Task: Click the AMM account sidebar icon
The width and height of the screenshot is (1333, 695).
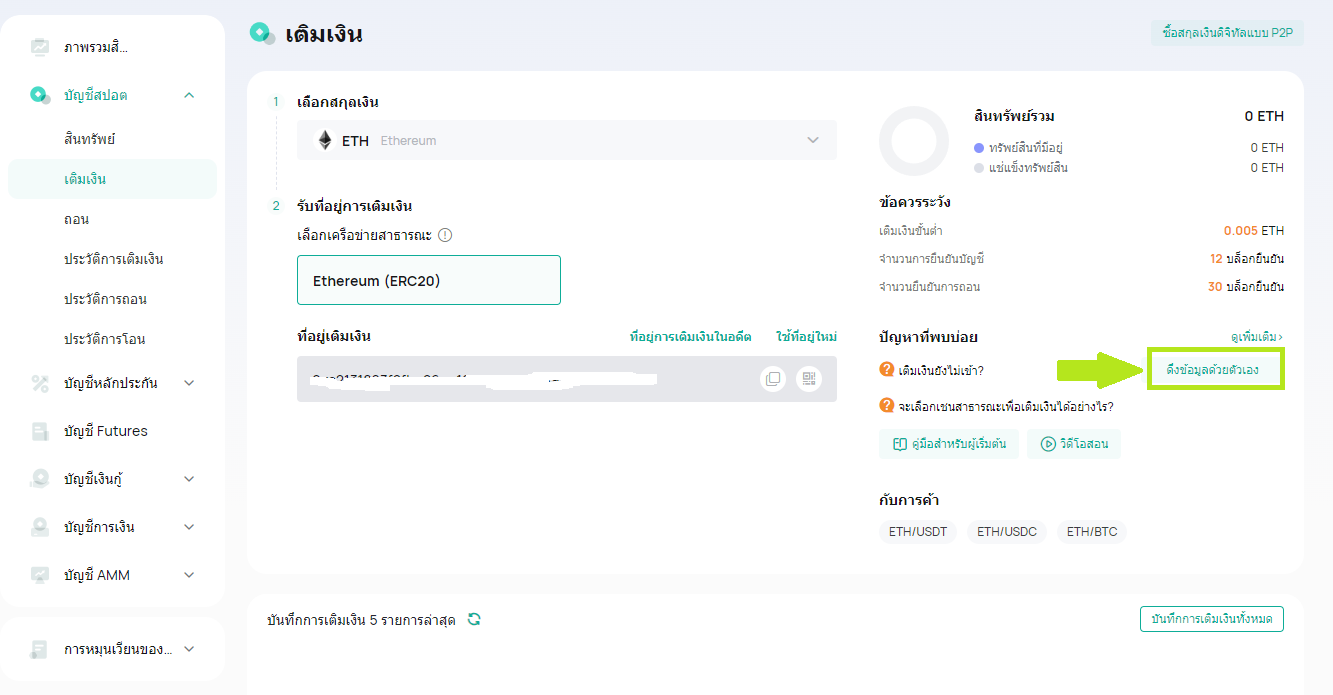Action: click(40, 575)
